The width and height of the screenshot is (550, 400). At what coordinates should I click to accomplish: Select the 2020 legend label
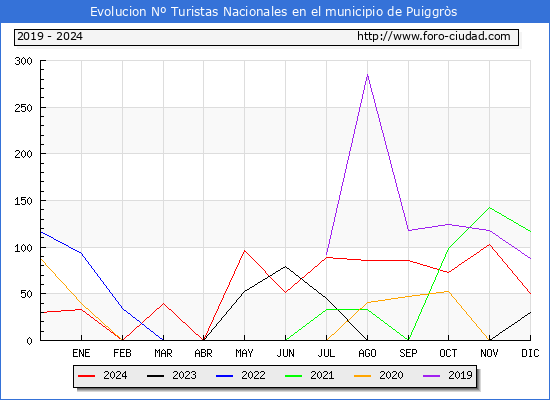[391, 375]
